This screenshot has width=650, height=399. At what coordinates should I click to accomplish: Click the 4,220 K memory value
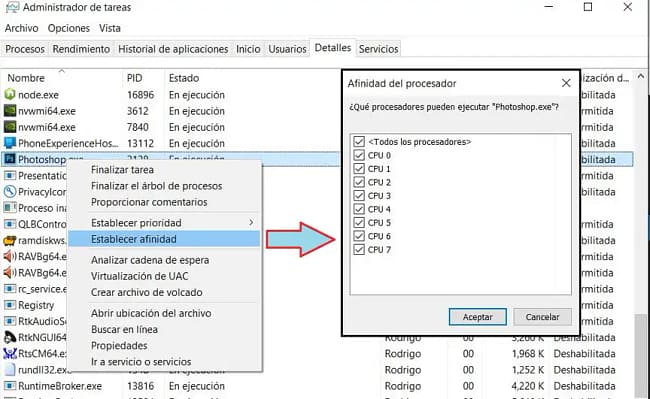tap(528, 386)
